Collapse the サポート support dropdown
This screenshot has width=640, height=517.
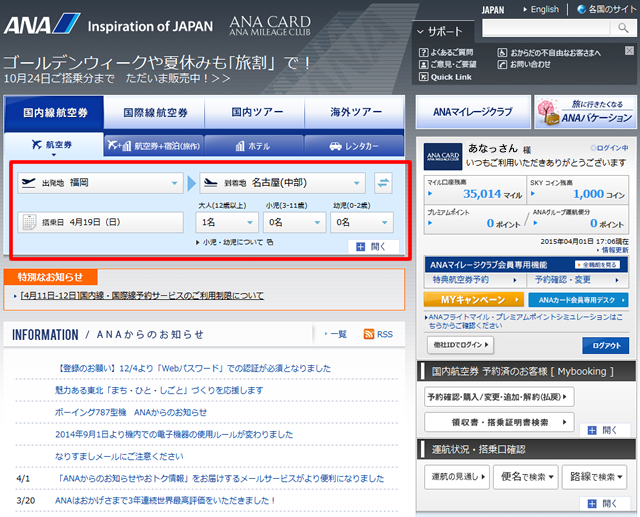click(443, 31)
